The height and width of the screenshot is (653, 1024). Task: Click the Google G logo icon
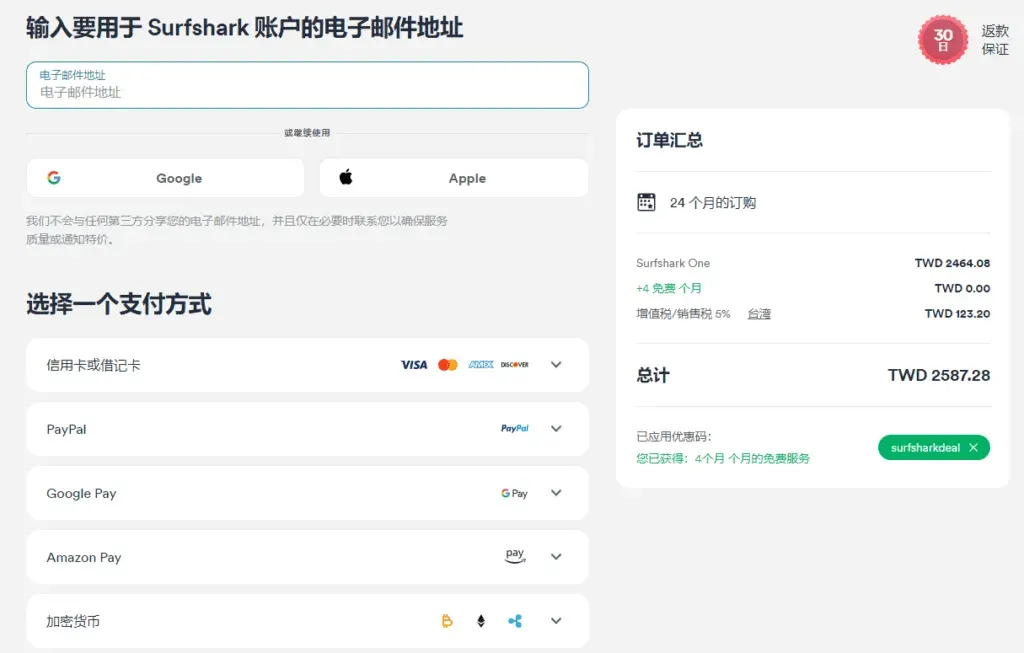click(x=54, y=178)
